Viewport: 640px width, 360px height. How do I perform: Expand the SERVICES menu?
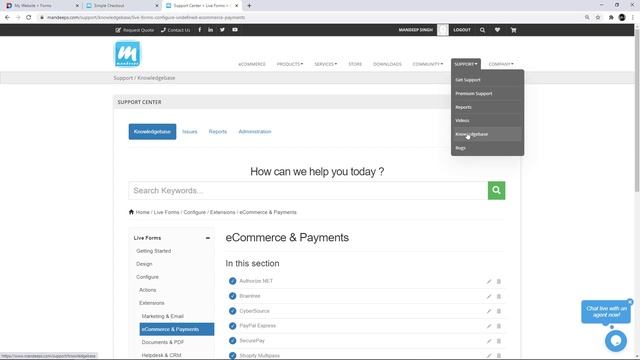point(325,64)
